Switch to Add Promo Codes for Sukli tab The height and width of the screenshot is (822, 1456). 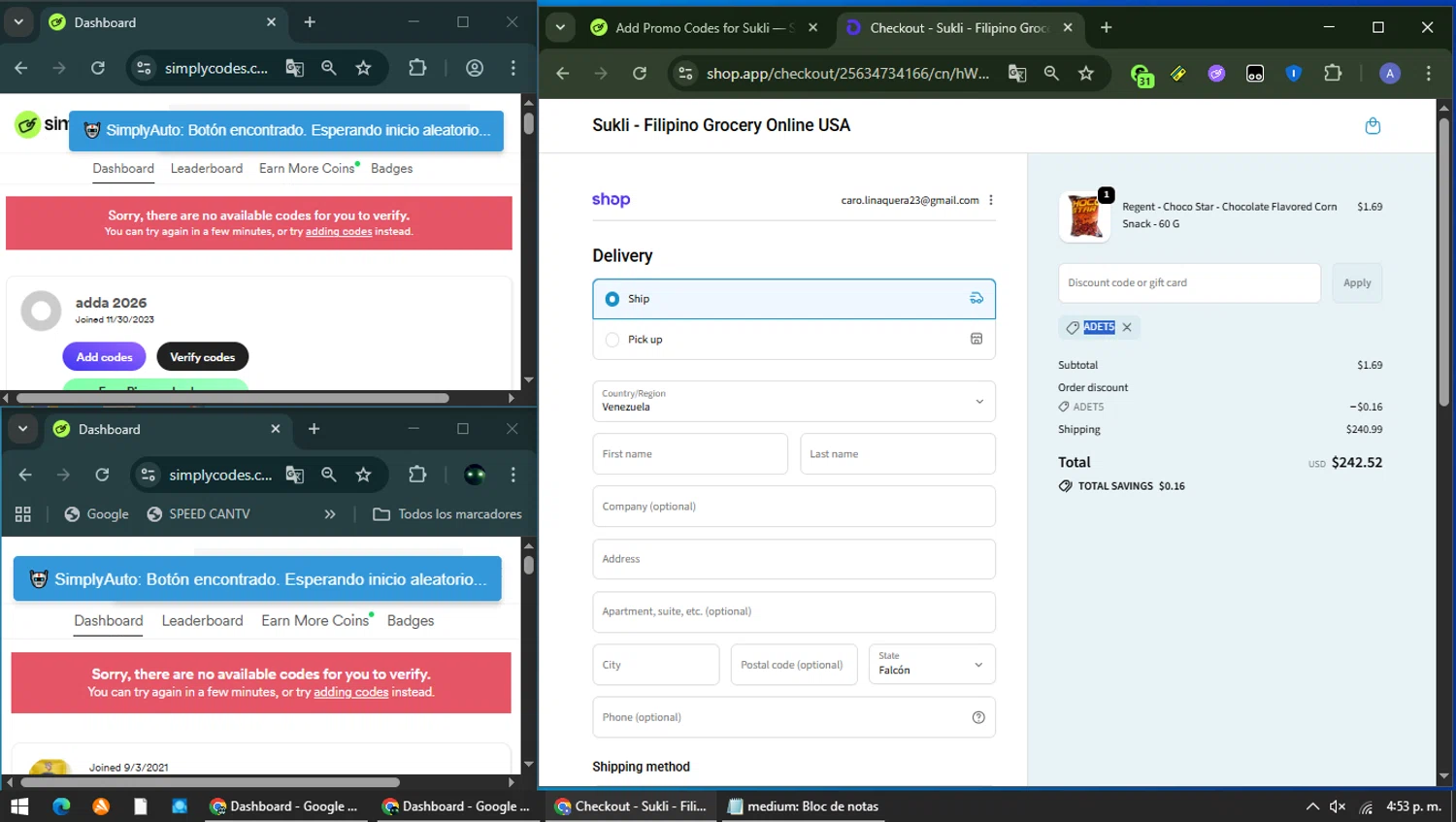(x=706, y=27)
